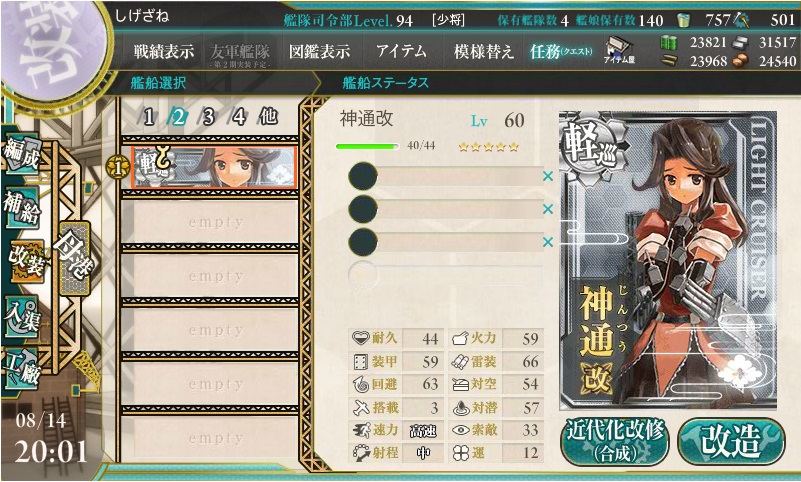Image resolution: width=801 pixels, height=482 pixels.
Task: Open the 補給 (resupply) side icon
Action: tap(21, 207)
